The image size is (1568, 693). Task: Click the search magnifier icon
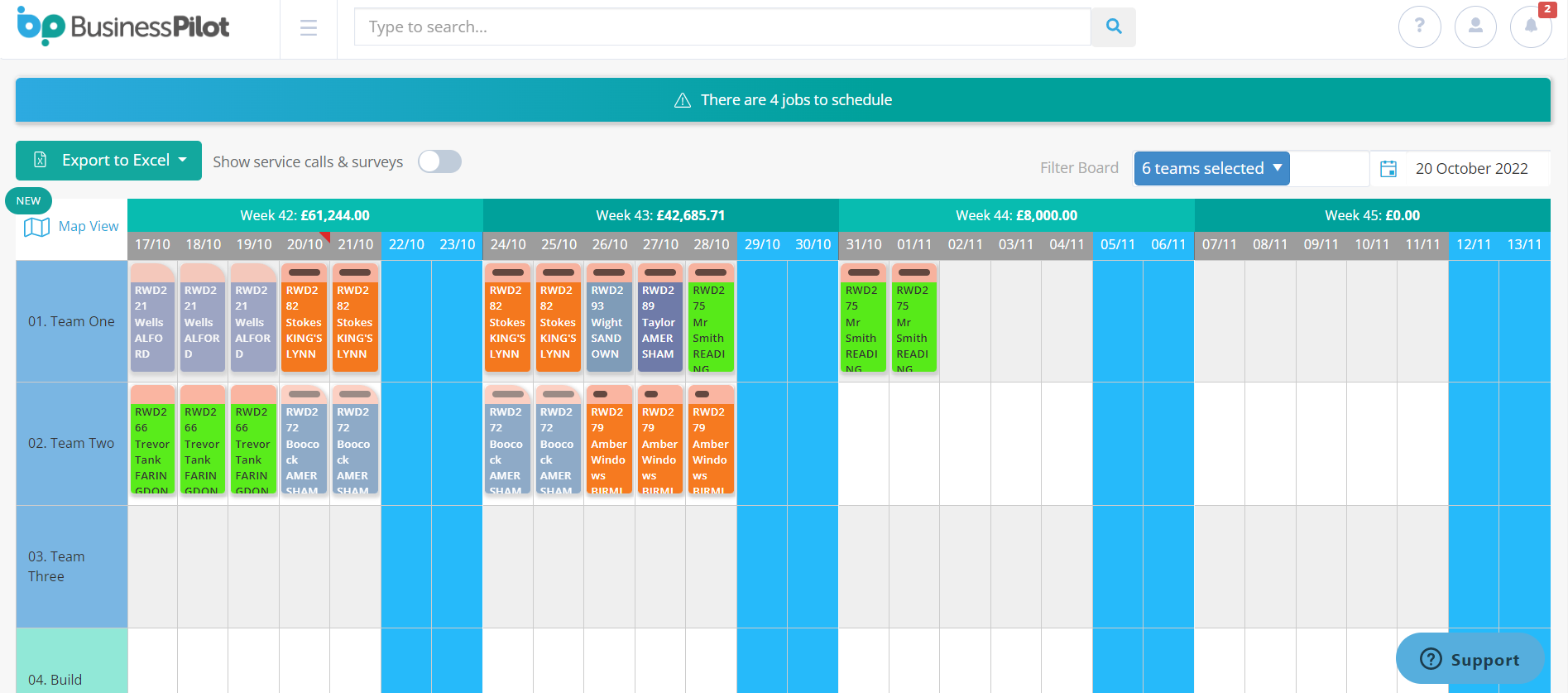coord(1114,26)
